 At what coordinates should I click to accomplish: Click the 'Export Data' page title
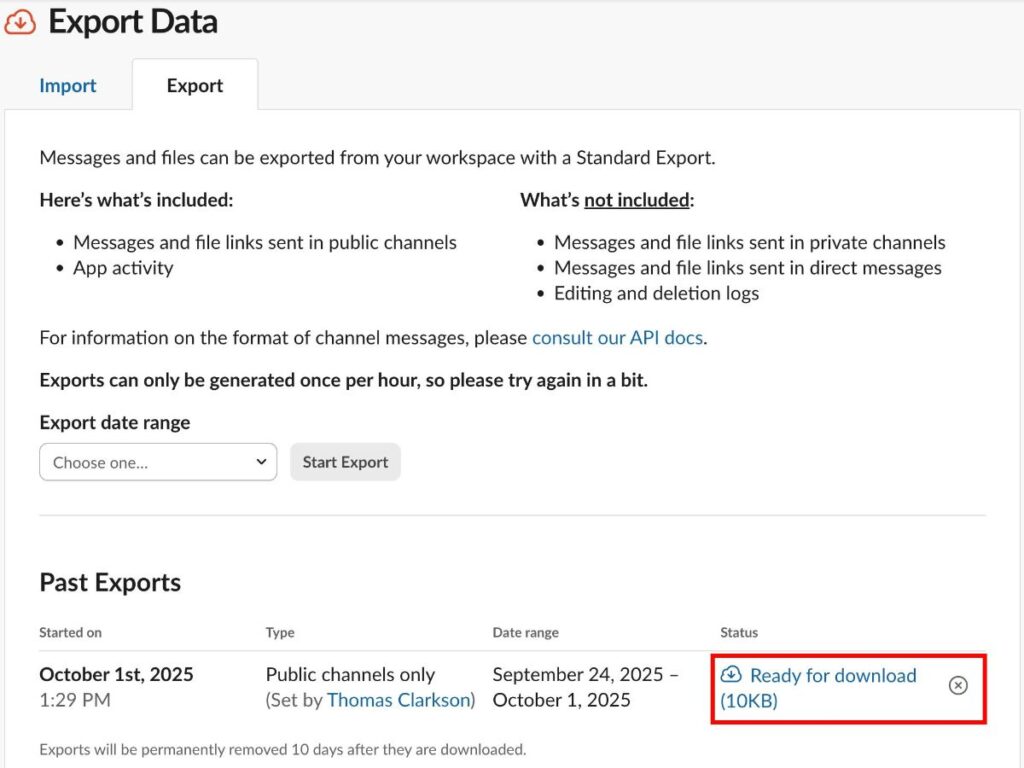click(x=133, y=22)
